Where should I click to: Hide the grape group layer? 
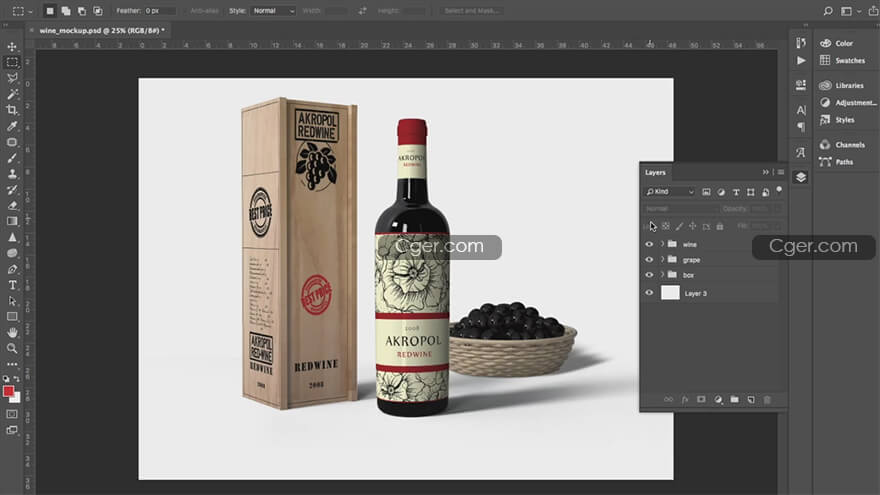click(649, 260)
